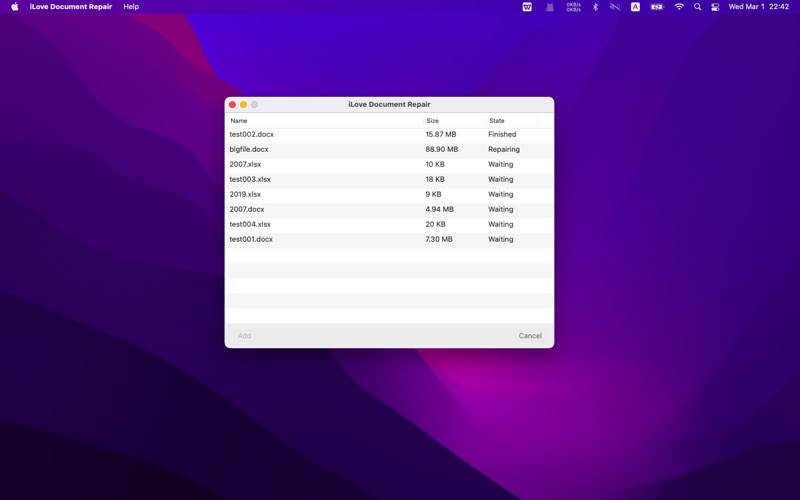Click the Waiting state of test003.xlsx
800x500 pixels.
(x=501, y=179)
